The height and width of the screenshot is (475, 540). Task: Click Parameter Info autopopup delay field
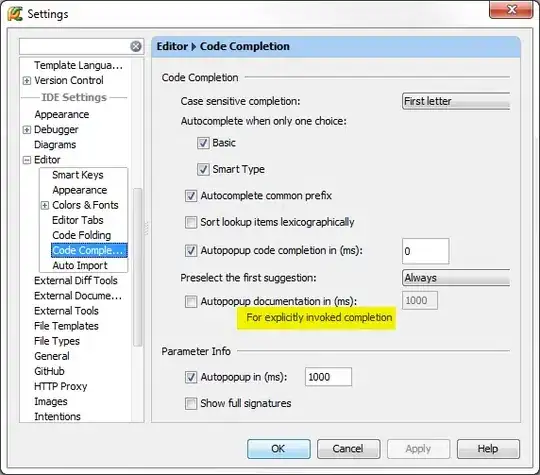(328, 377)
